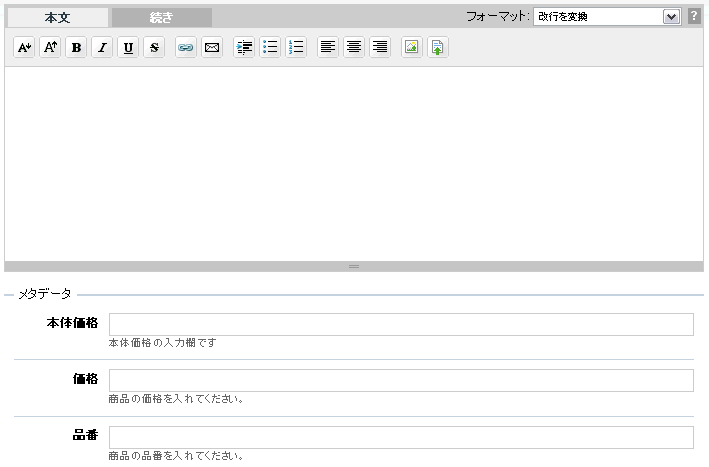Open the フォーマット dropdown

click(x=607, y=17)
